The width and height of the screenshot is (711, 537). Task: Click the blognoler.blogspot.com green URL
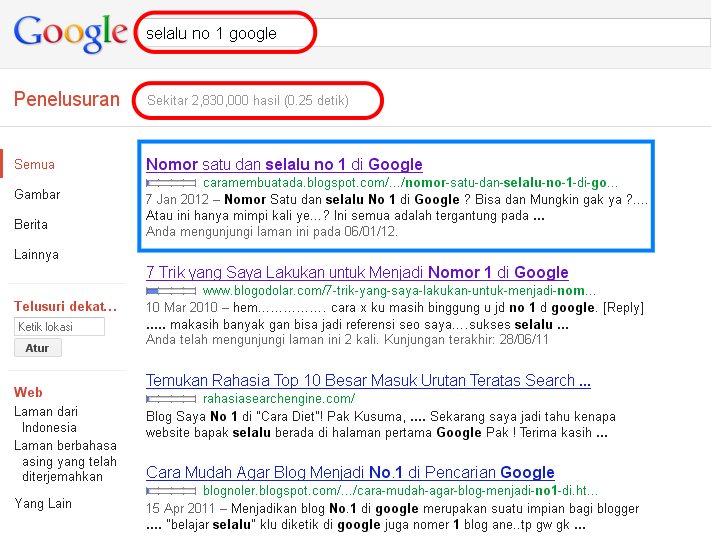pyautogui.click(x=400, y=490)
